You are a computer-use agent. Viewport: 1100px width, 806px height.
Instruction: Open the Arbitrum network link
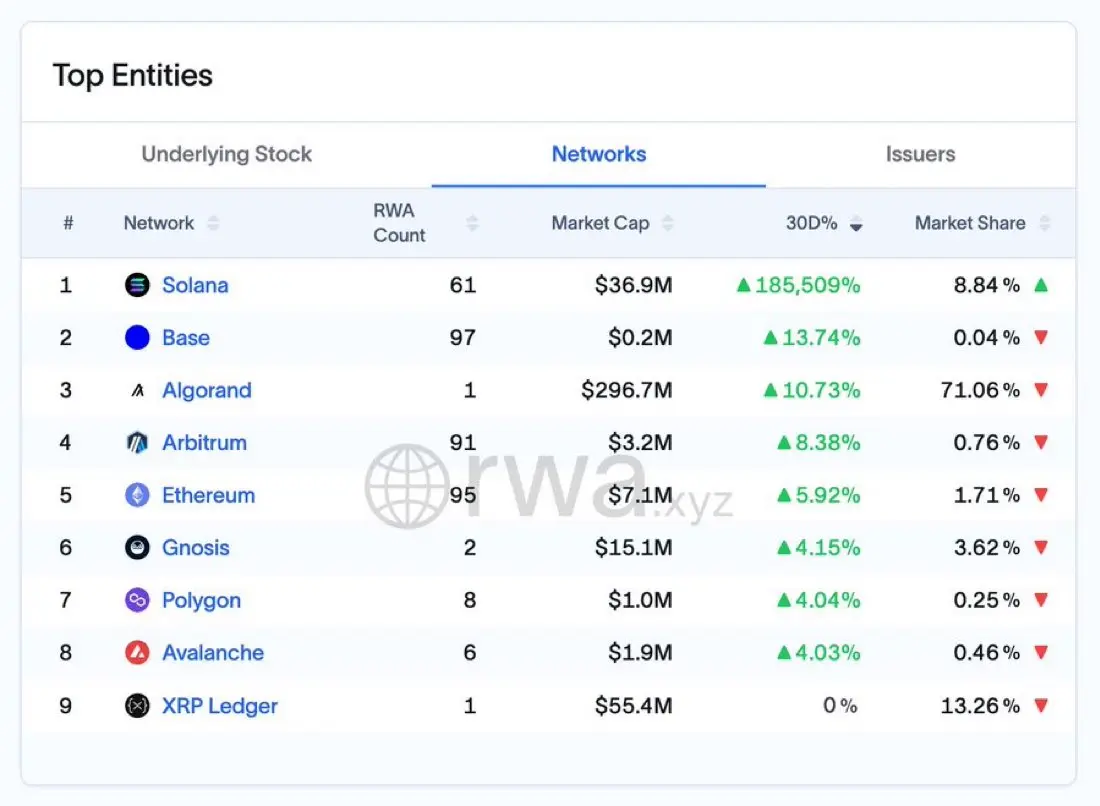[204, 443]
